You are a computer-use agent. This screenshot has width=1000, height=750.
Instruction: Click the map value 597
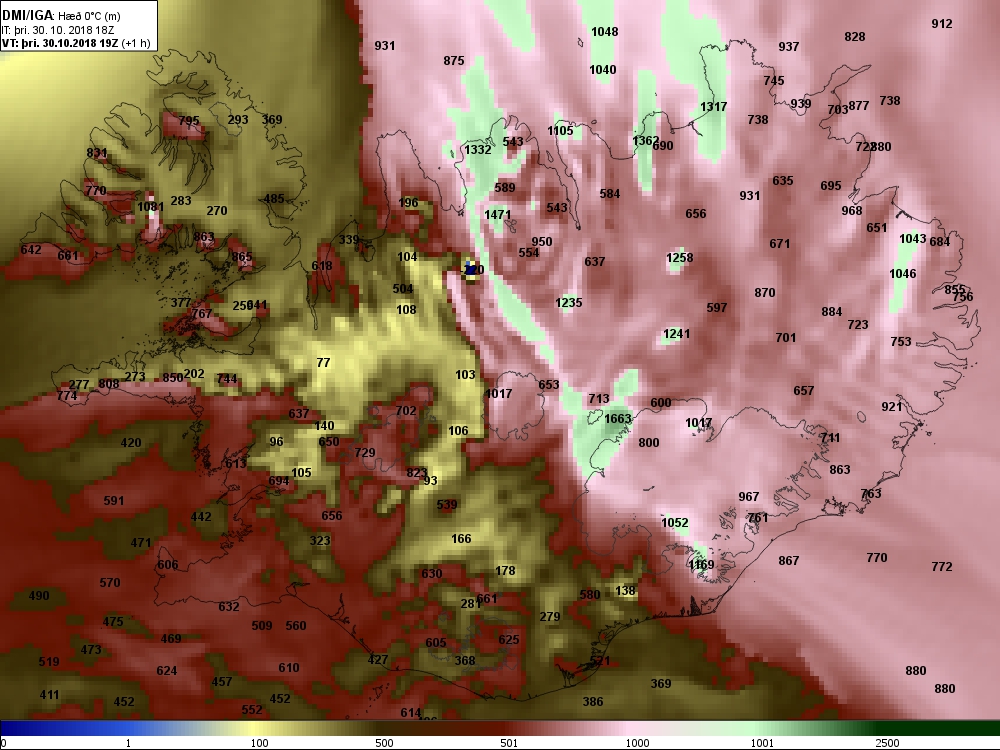717,307
